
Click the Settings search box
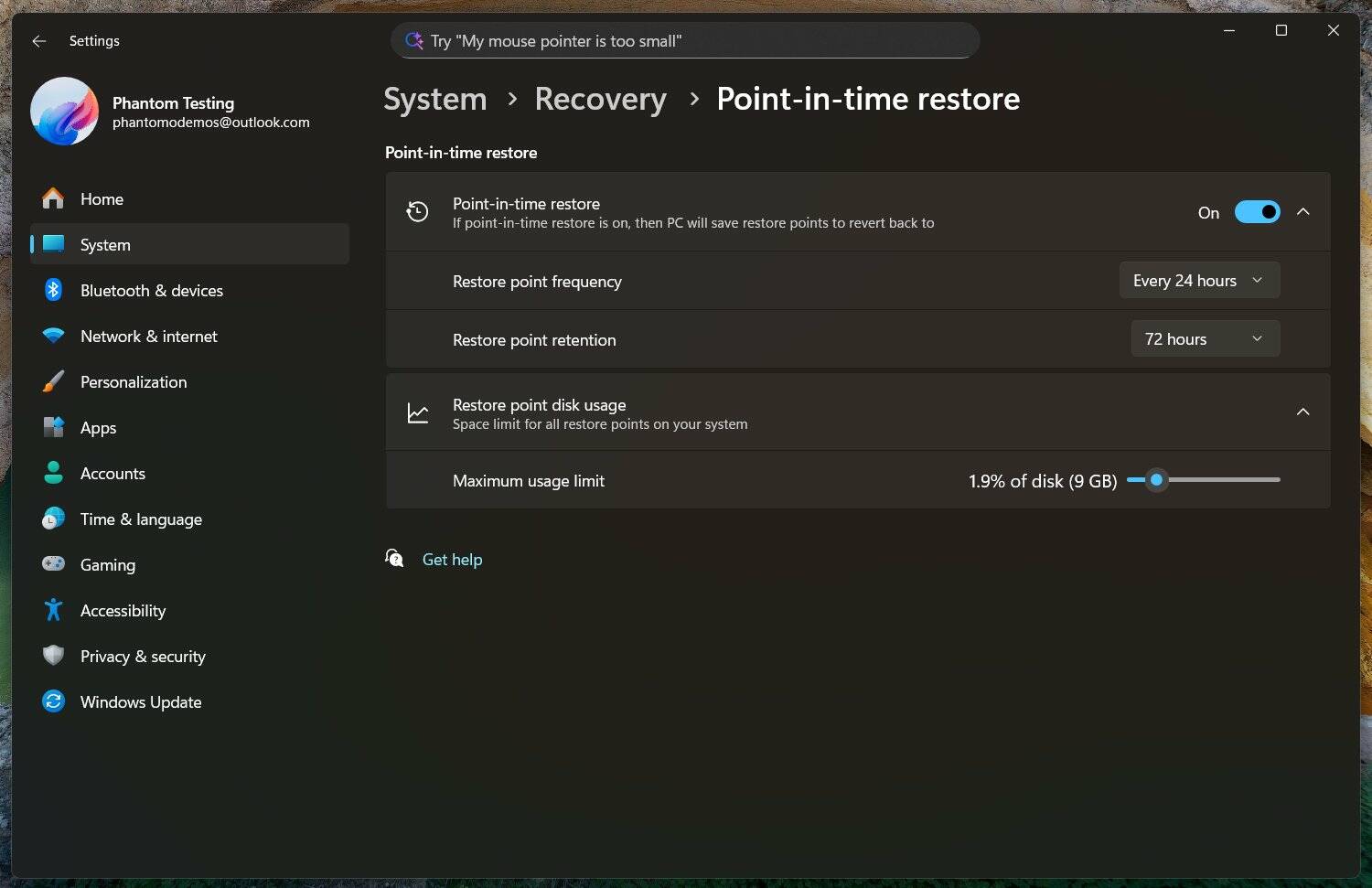684,41
